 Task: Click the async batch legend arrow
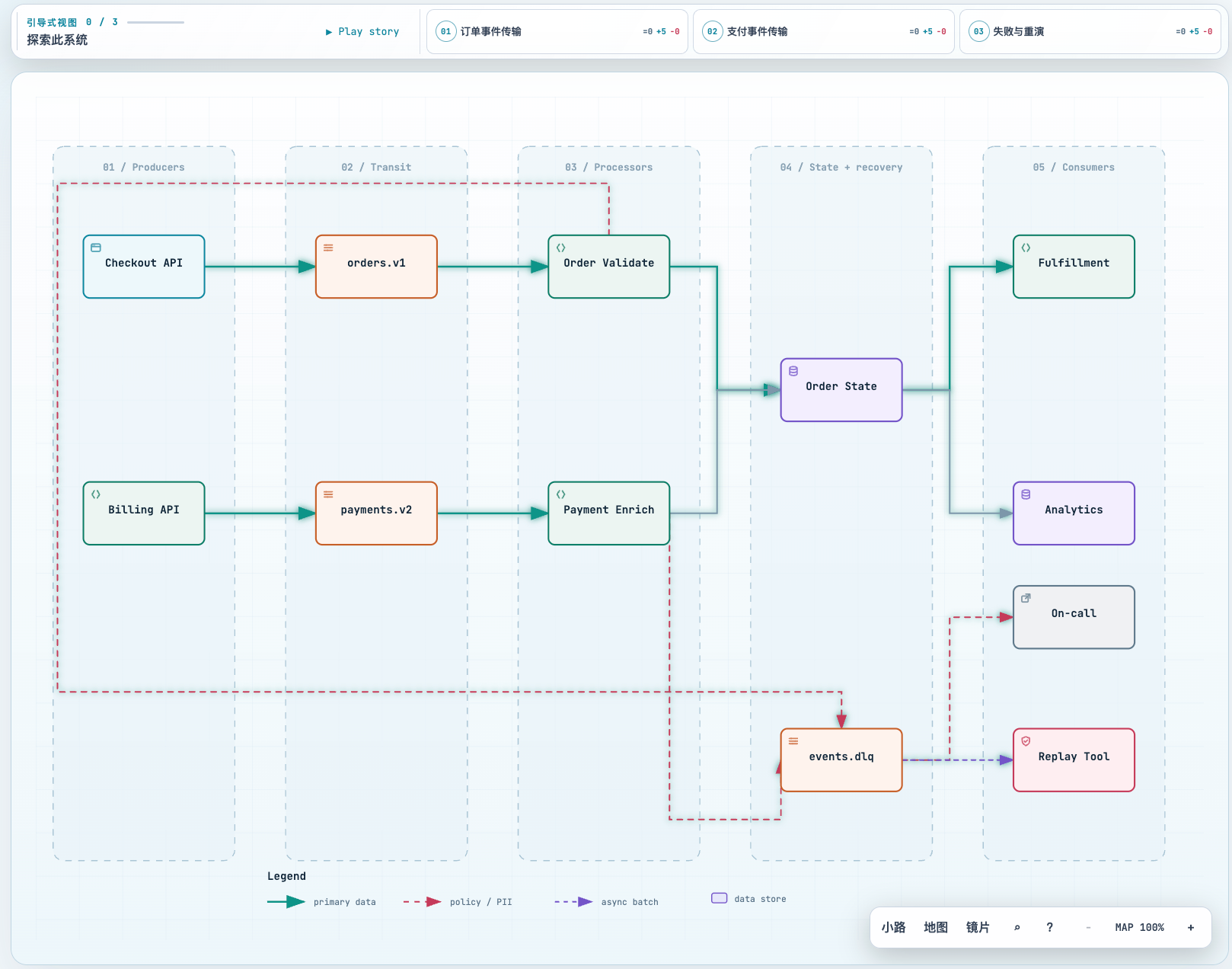tap(574, 902)
